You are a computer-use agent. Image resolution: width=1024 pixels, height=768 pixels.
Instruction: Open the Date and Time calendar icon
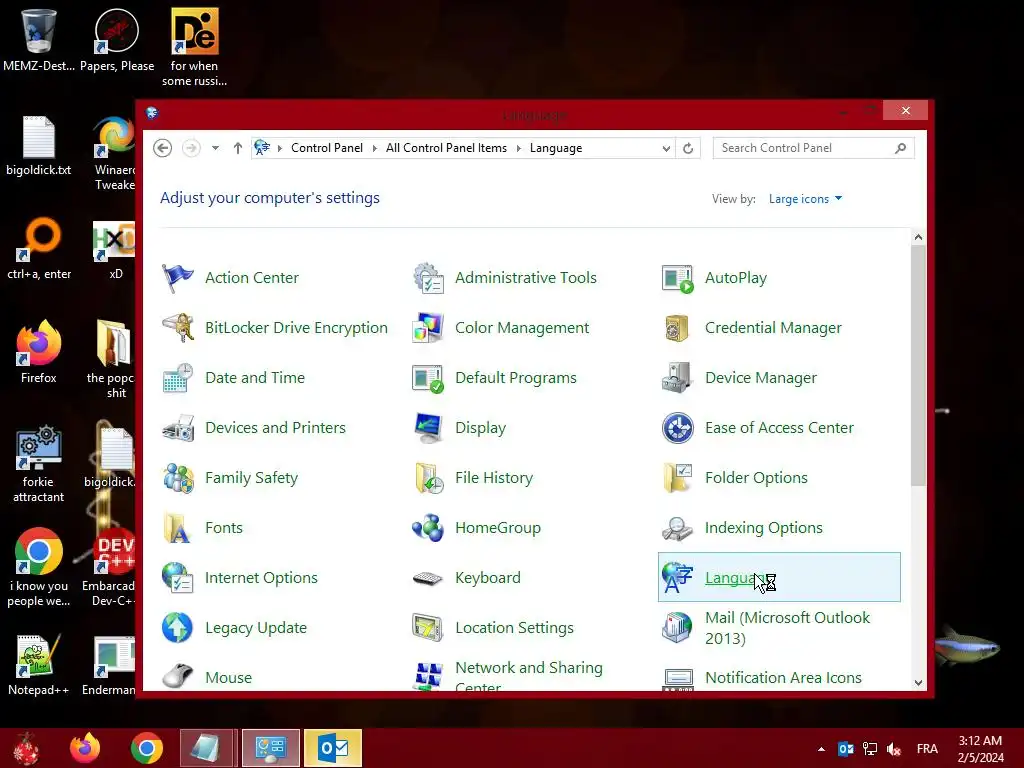click(x=178, y=378)
